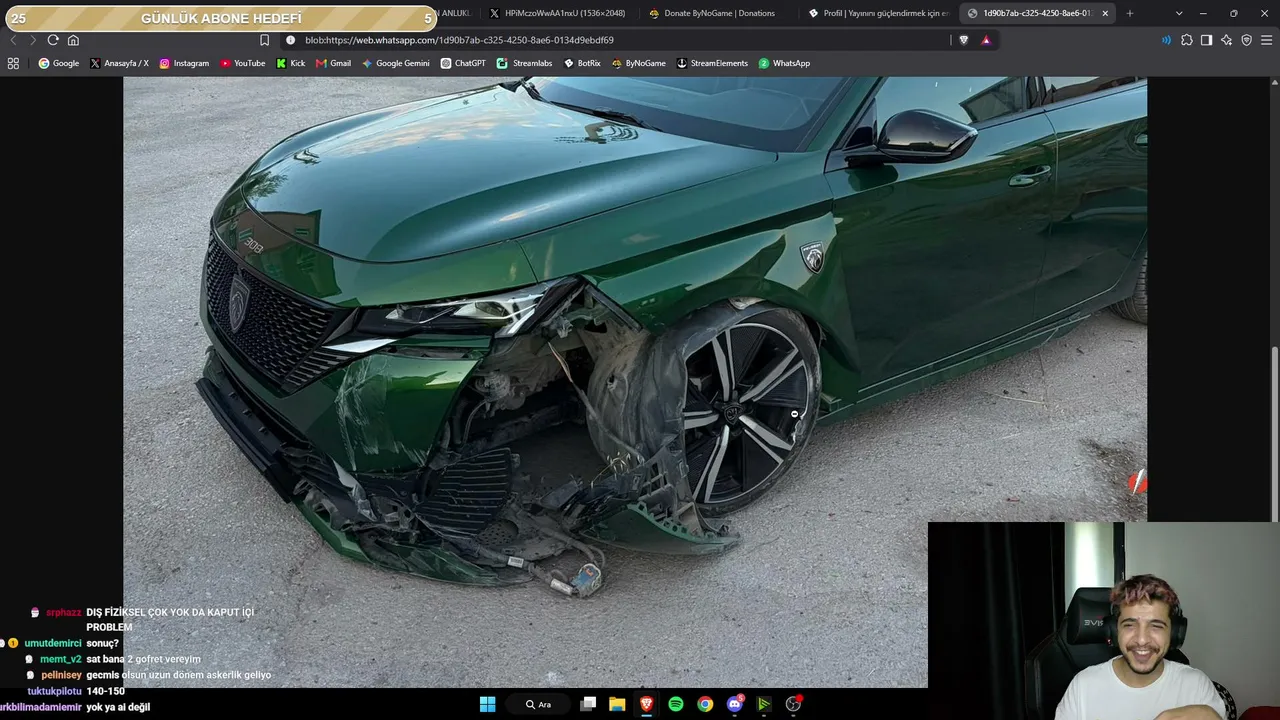
Task: Open the WhatsApp bookmark
Action: tap(784, 63)
